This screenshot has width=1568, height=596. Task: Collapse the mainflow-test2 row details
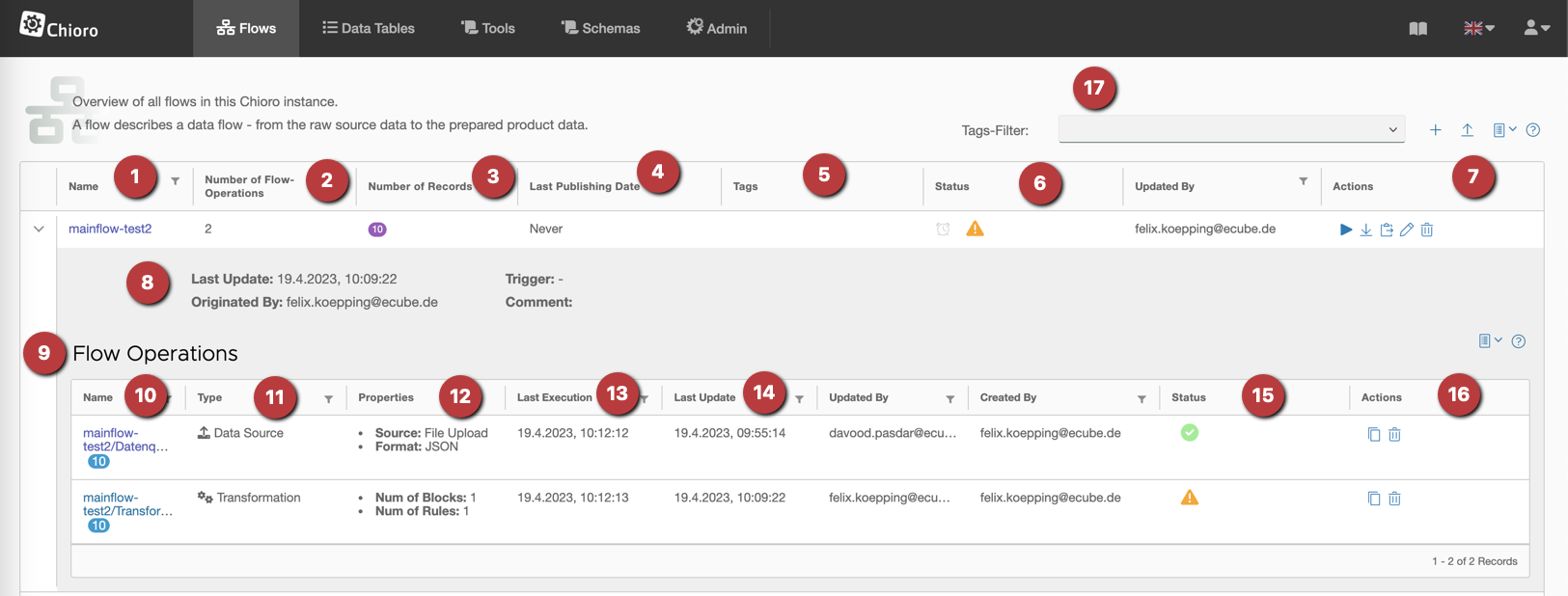[x=39, y=230]
